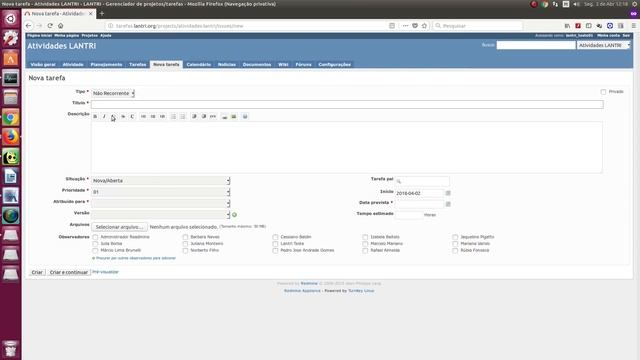640x360 pixels.
Task: Switch to Atividade tab
Action: [x=73, y=64]
